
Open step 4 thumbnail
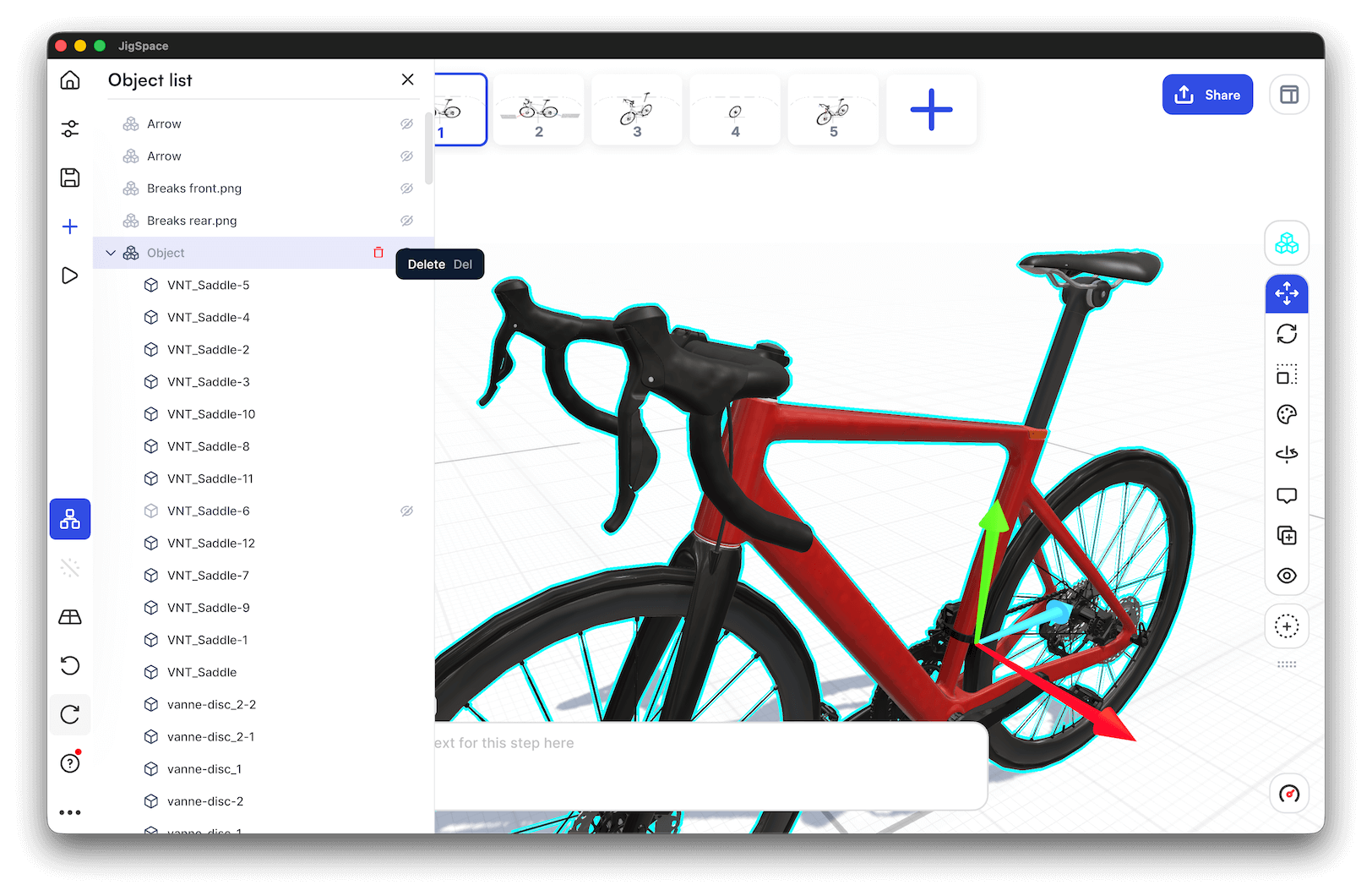coord(735,110)
